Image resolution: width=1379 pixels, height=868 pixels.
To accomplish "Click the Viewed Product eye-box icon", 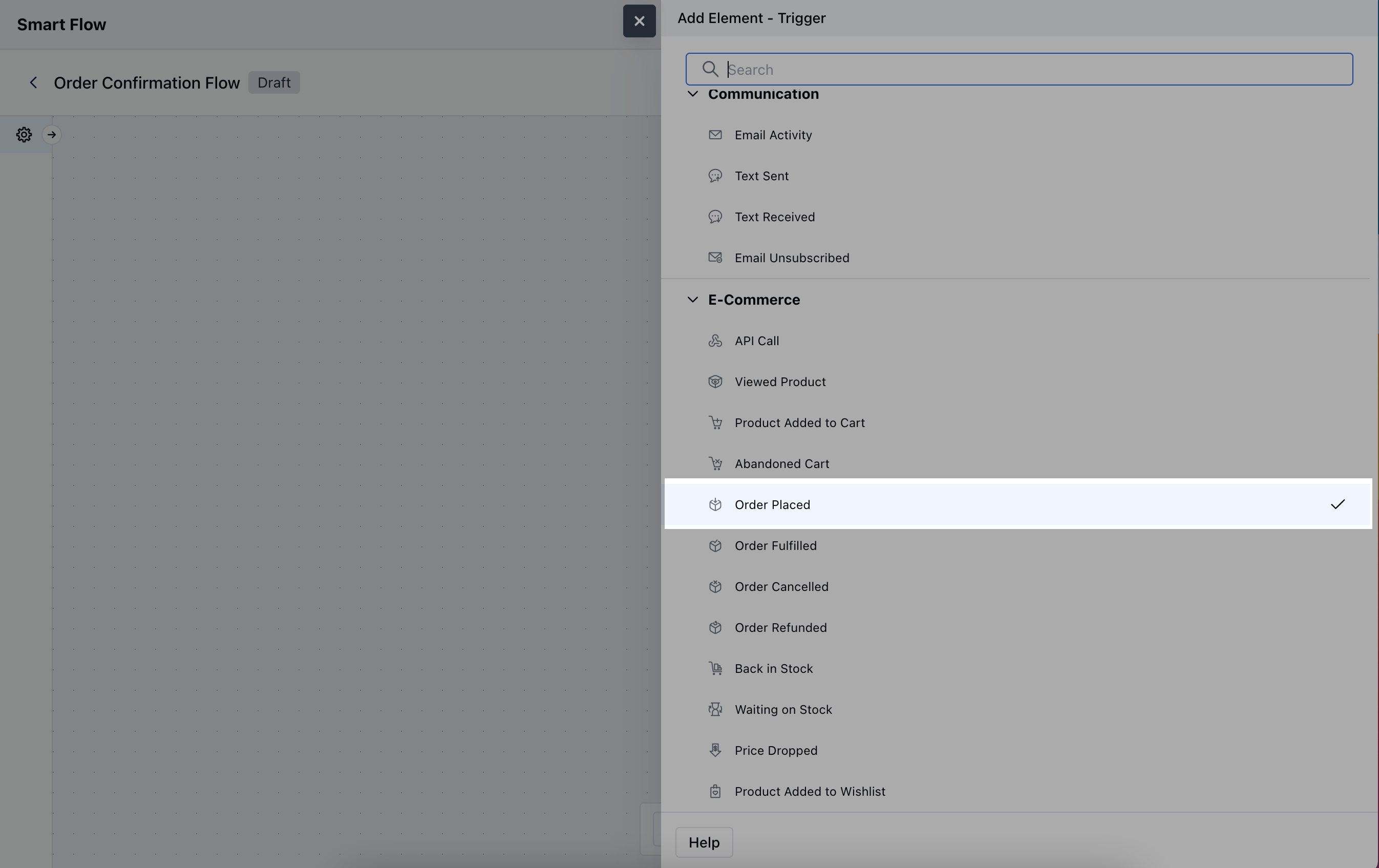I will tap(715, 382).
